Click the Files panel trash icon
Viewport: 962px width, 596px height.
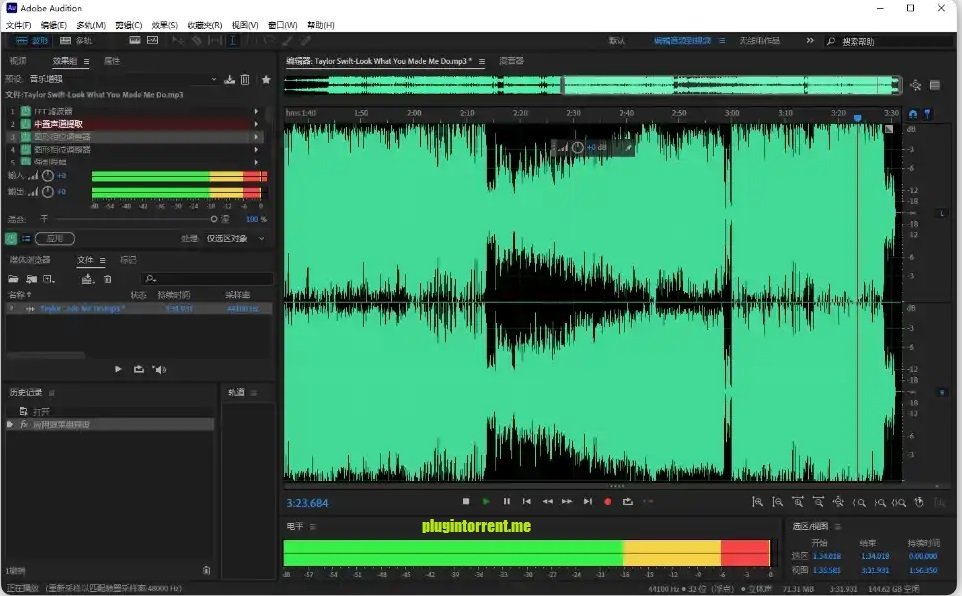click(108, 279)
